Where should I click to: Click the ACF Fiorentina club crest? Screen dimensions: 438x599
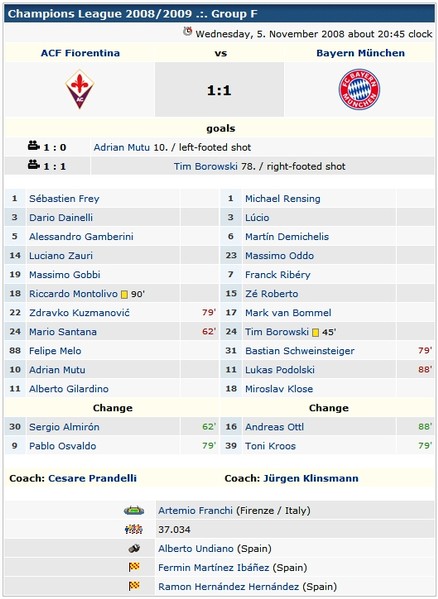(79, 89)
